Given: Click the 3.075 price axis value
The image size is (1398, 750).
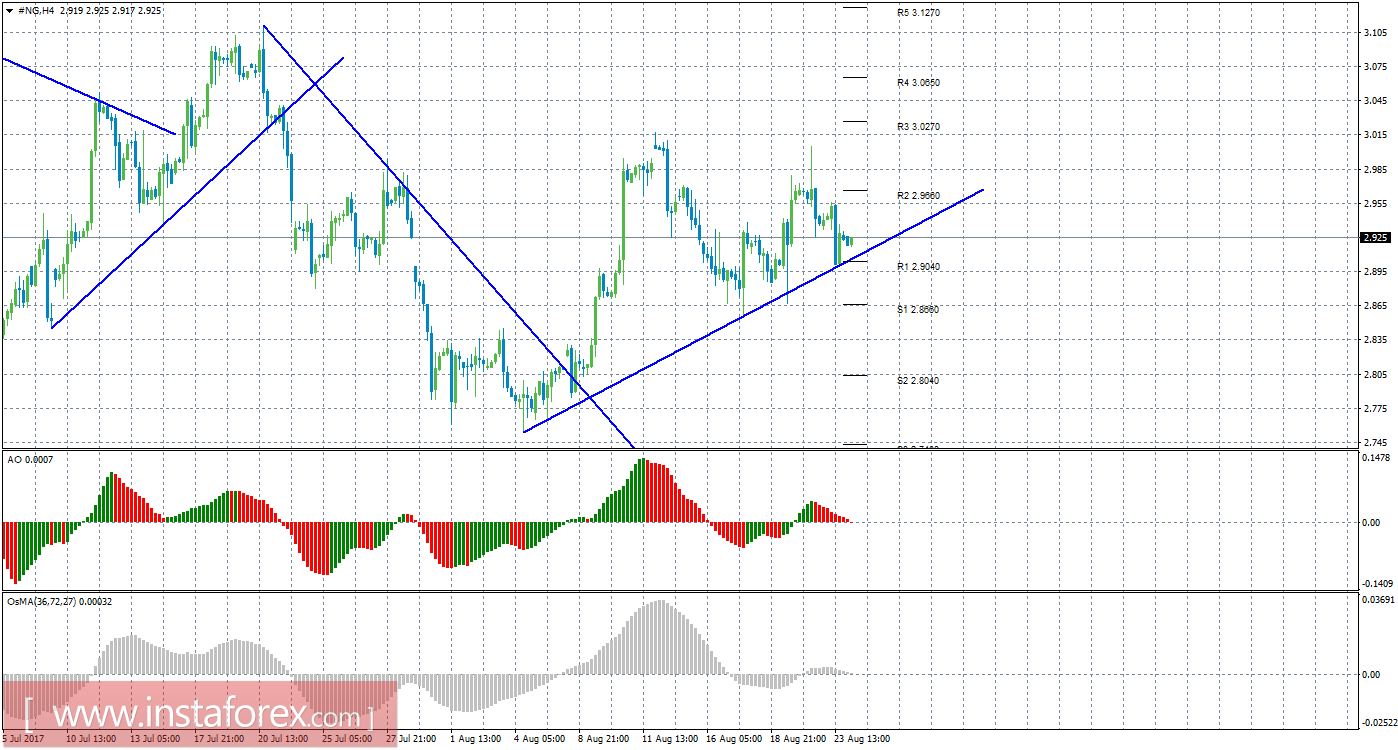Looking at the screenshot, I should (1376, 66).
